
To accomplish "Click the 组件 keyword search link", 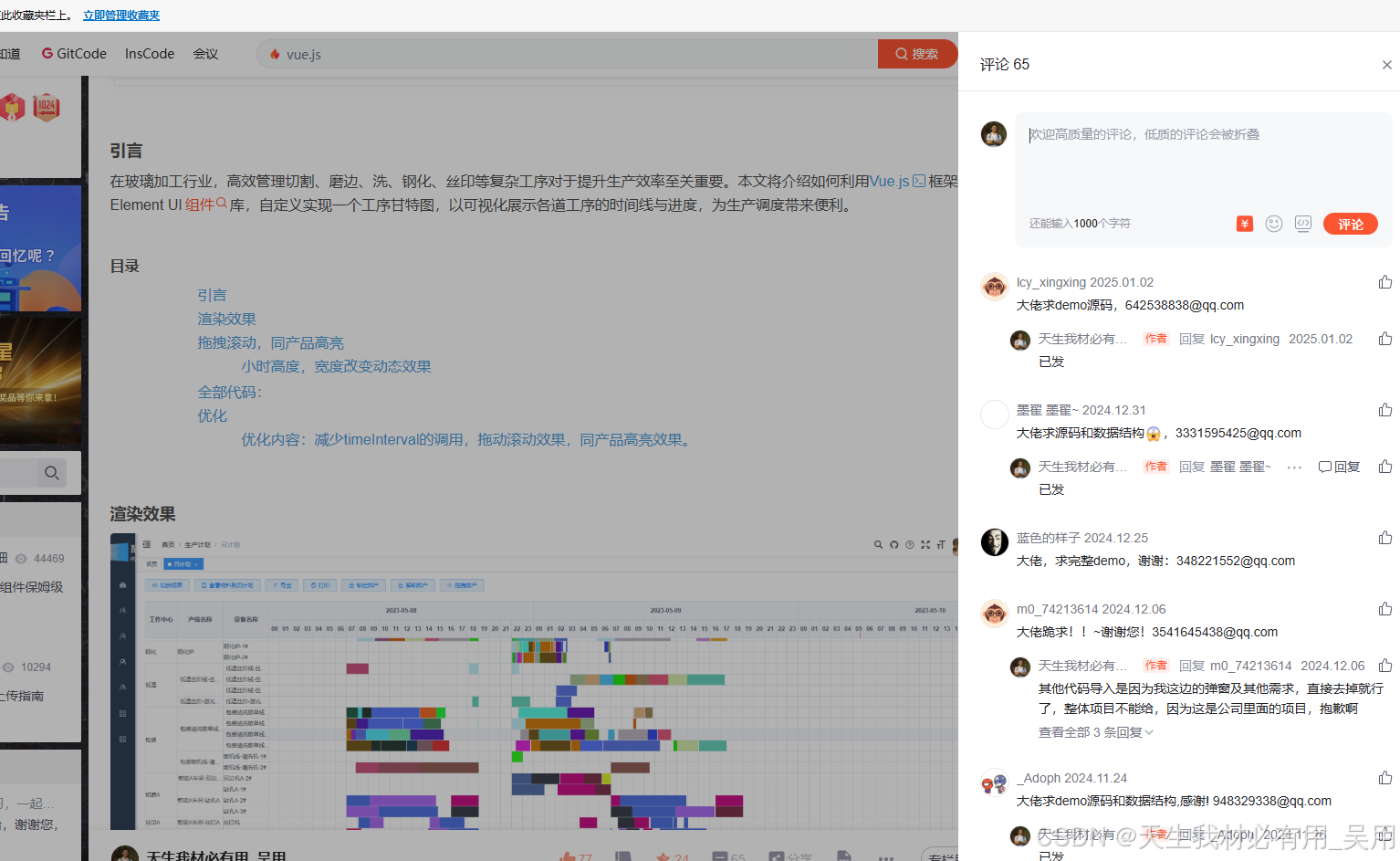I will tap(205, 205).
